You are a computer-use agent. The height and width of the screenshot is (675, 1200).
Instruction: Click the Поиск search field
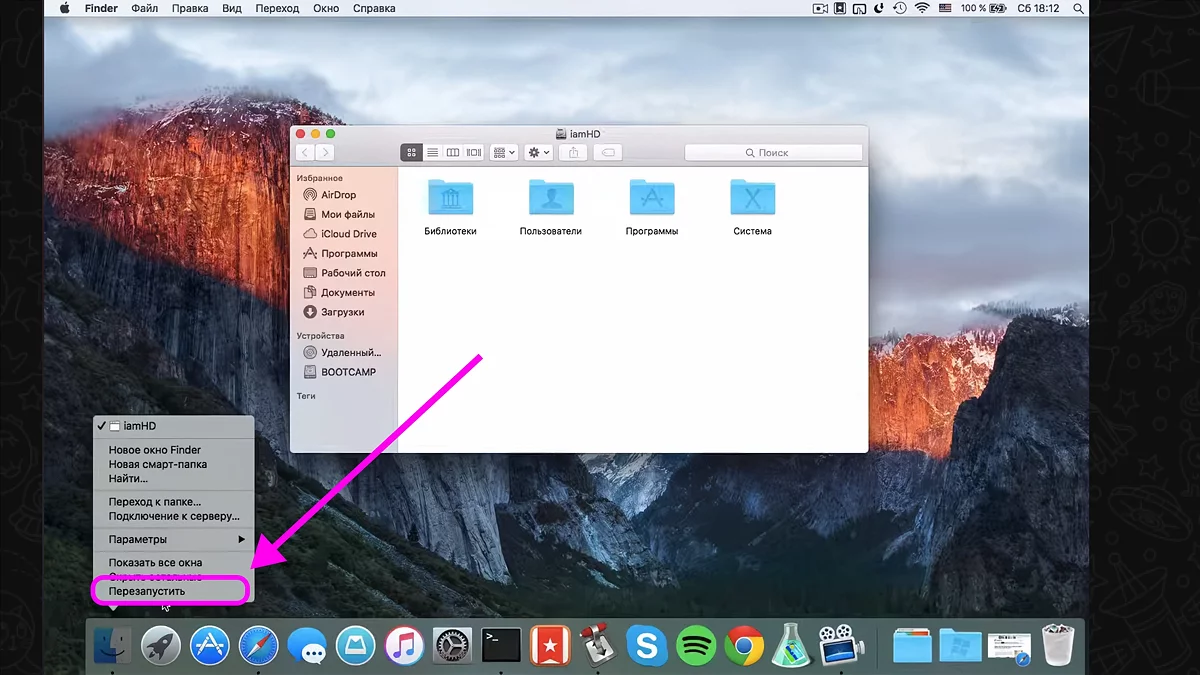point(773,152)
